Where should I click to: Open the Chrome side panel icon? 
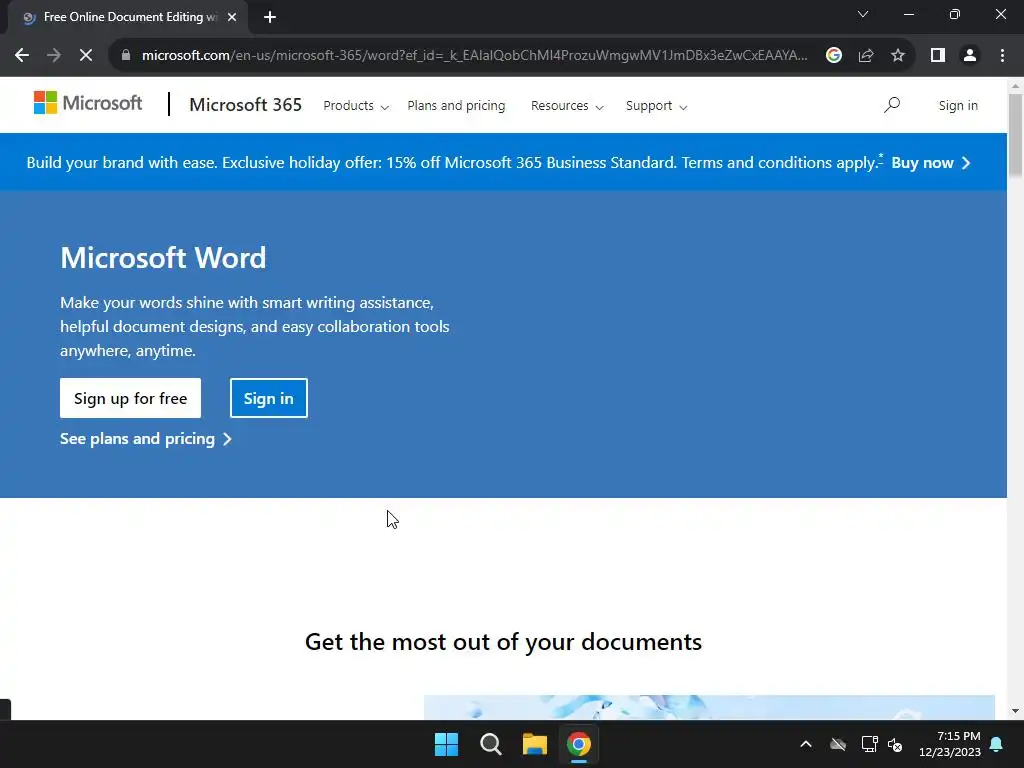(x=938, y=56)
